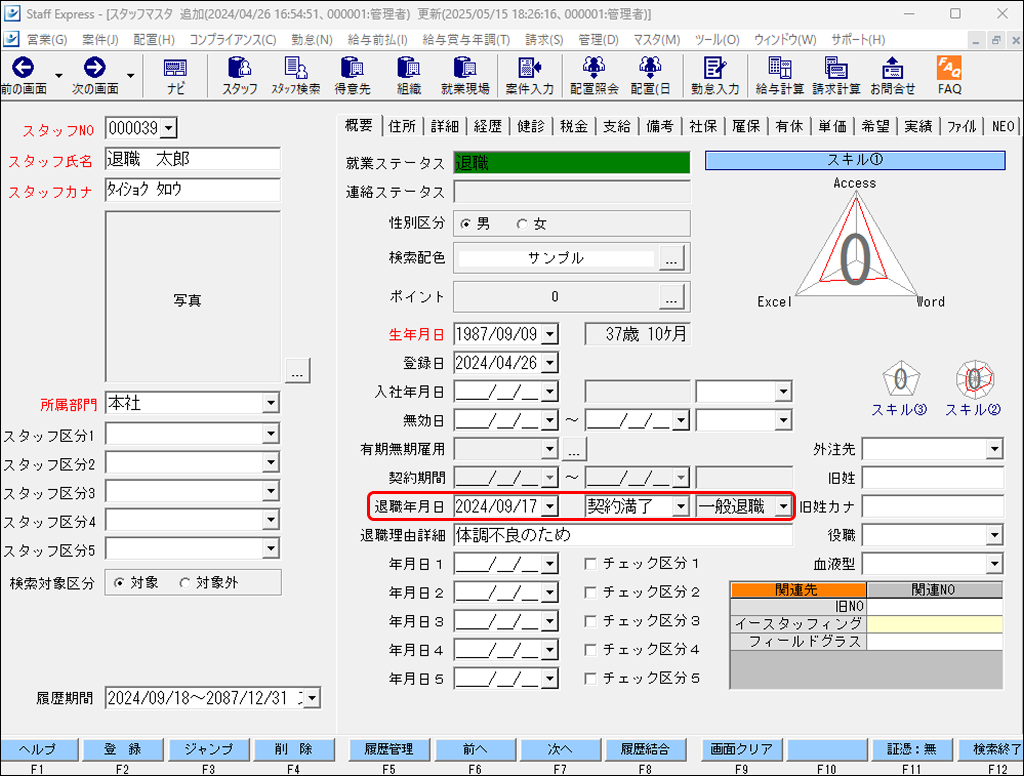Open the 営業(G) menu
The height and width of the screenshot is (776, 1024).
47,40
